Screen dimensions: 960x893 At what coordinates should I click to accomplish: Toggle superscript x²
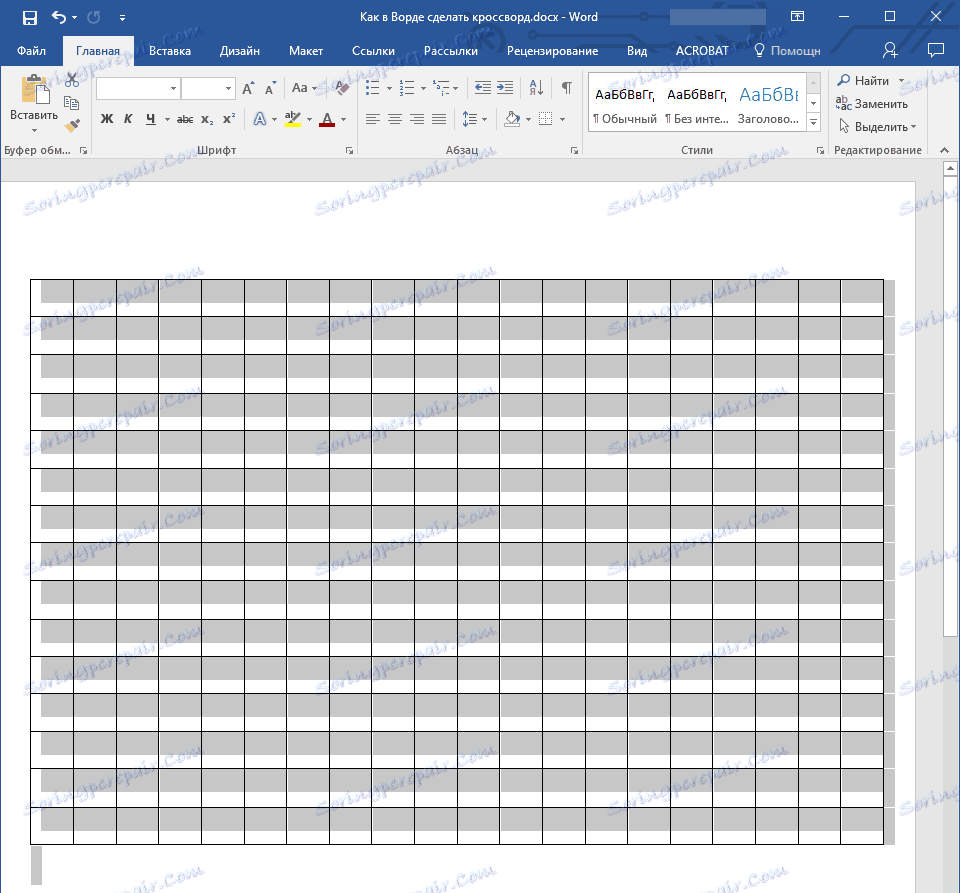point(228,119)
